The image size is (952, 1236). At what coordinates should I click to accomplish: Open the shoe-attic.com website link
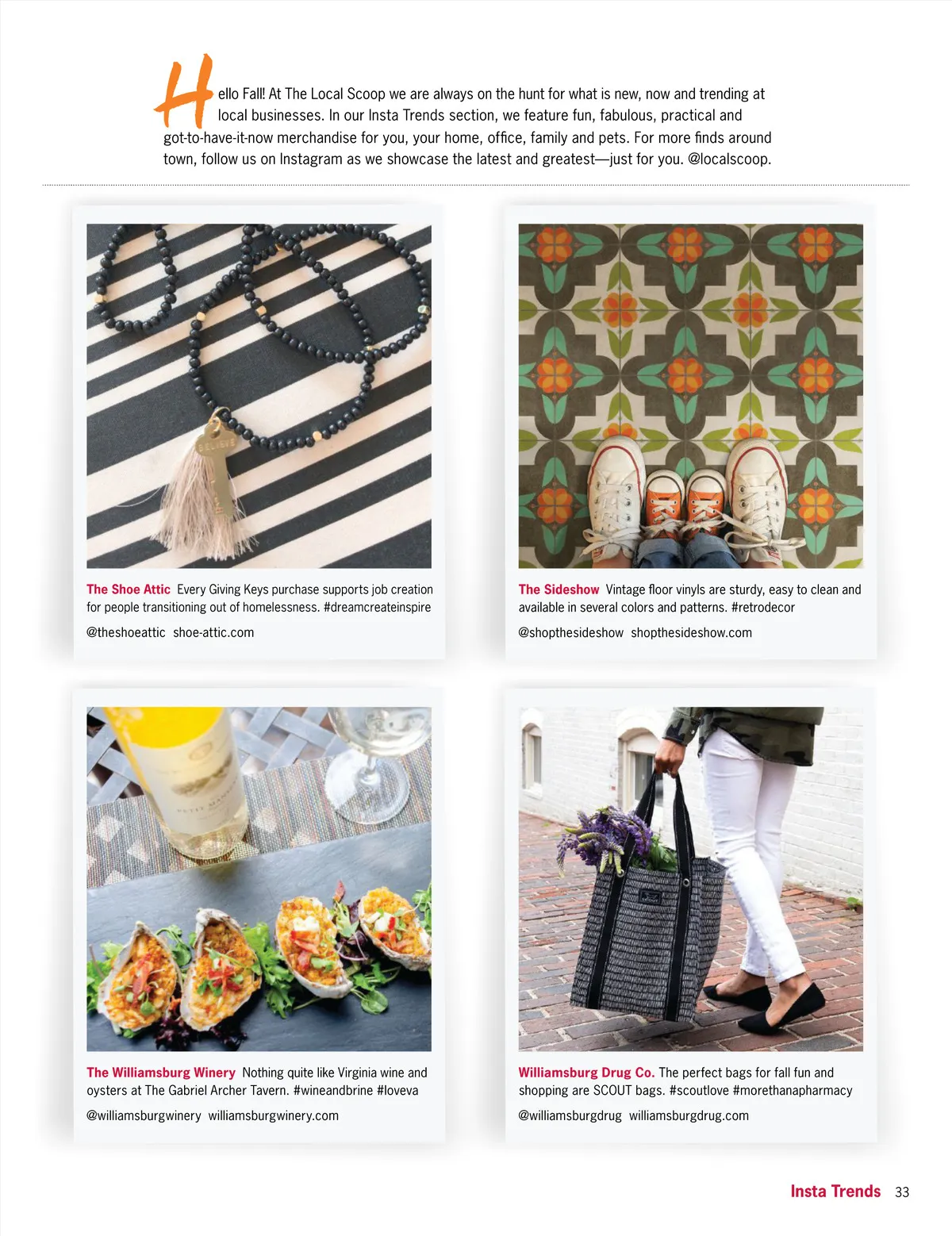tap(213, 632)
